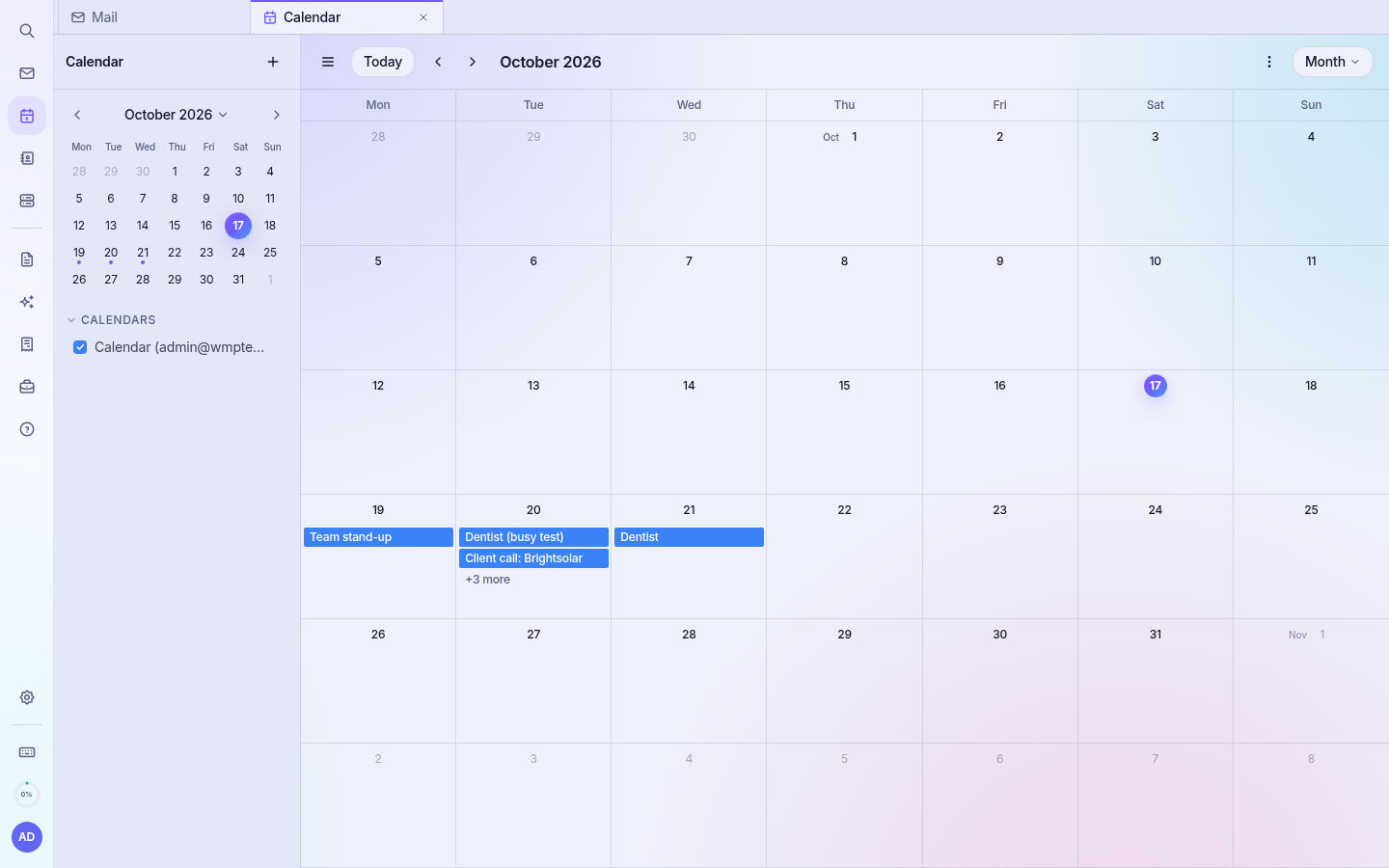This screenshot has width=1389, height=868.
Task: Open the storage server icon in sidebar
Action: 27,201
